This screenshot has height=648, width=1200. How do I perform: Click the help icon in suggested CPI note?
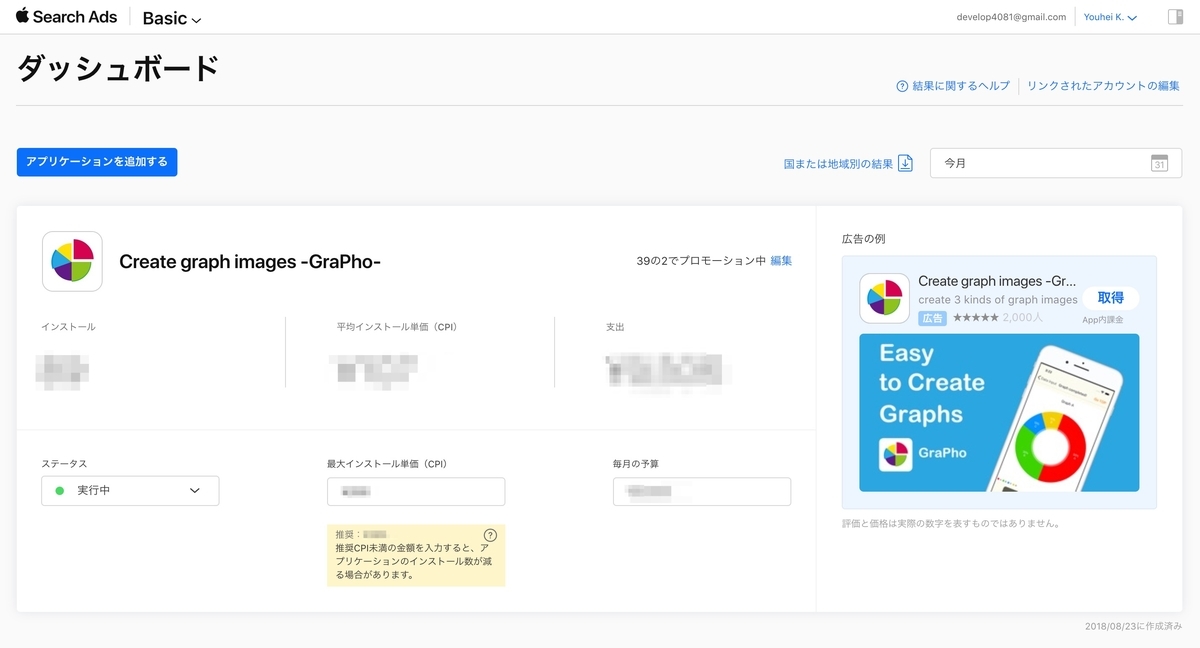pyautogui.click(x=490, y=535)
